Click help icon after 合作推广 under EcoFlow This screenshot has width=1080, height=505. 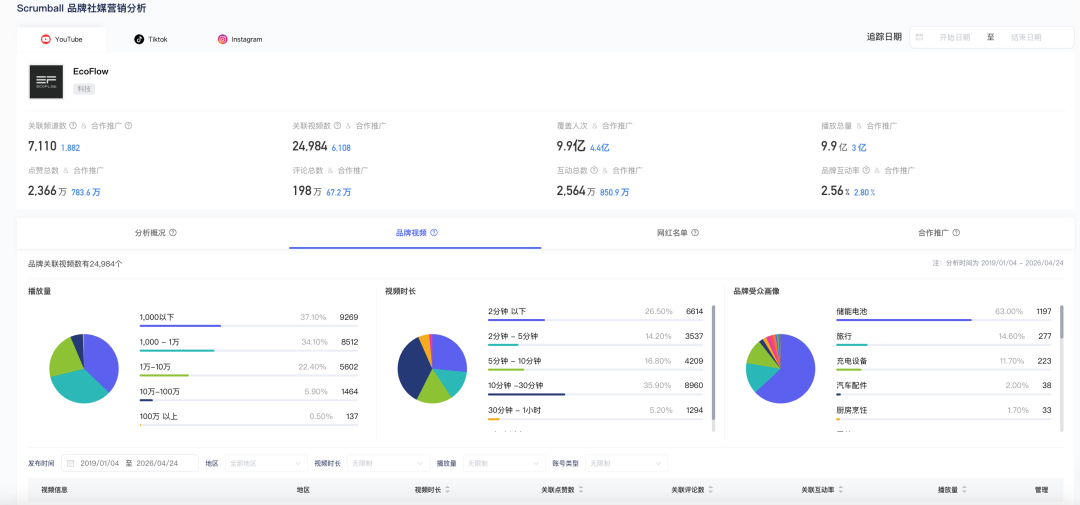click(x=128, y=126)
